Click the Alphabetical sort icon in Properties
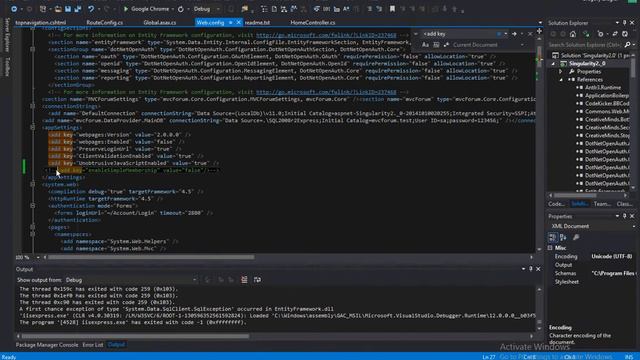Viewport: 640px width, 360px height. pyautogui.click(x=563, y=237)
